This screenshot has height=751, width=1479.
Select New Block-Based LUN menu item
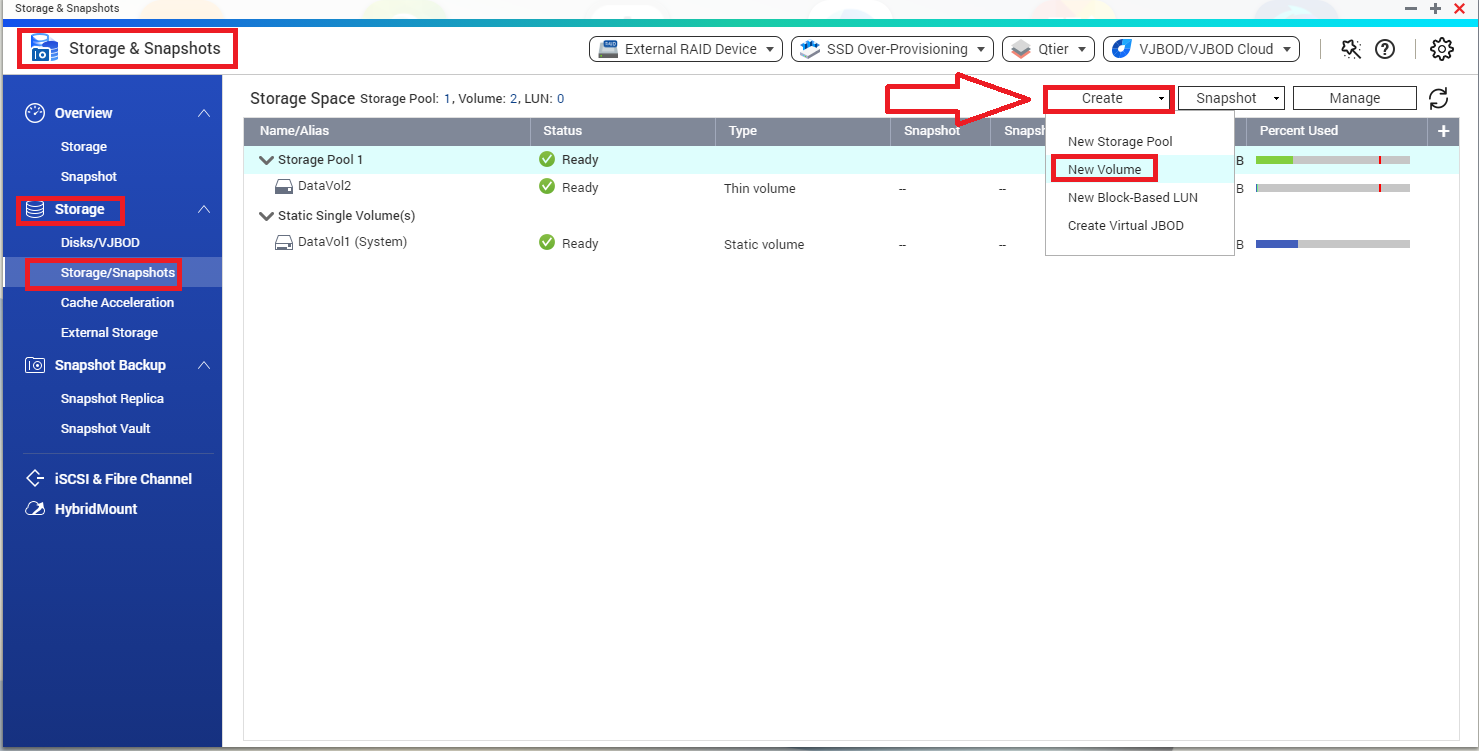1132,197
